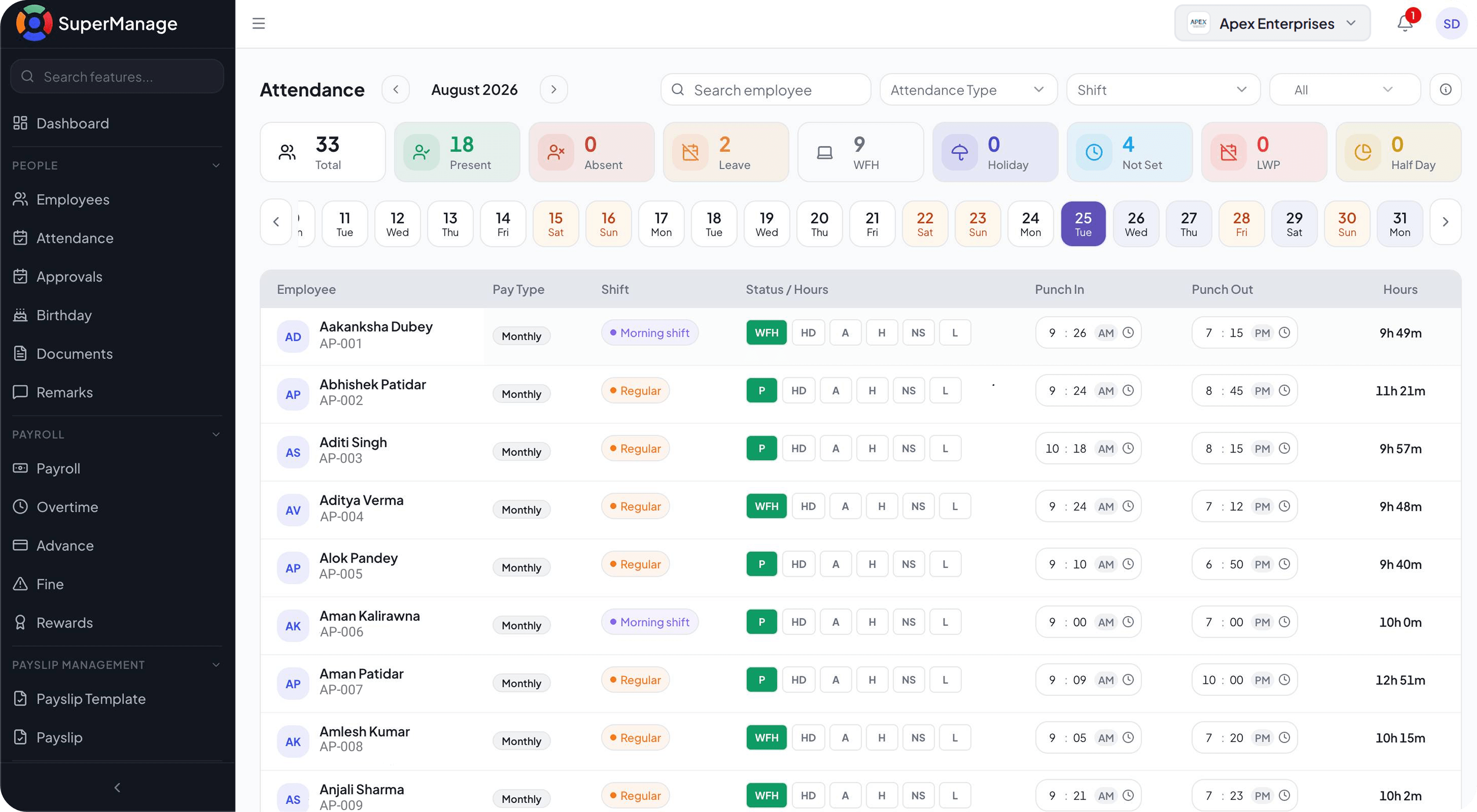
Task: Open the notifications bell
Action: point(1405,23)
